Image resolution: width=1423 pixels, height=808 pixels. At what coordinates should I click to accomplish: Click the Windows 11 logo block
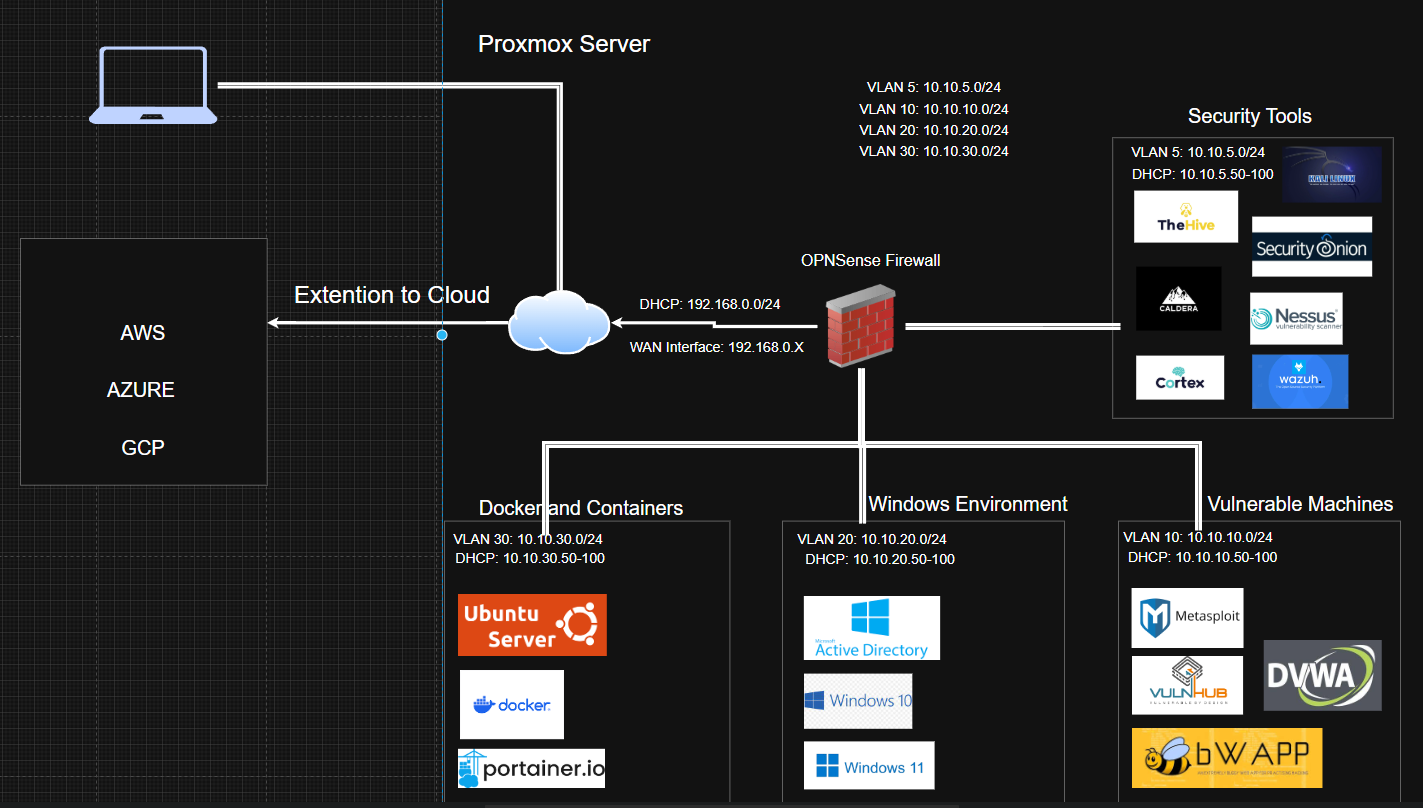coord(869,764)
